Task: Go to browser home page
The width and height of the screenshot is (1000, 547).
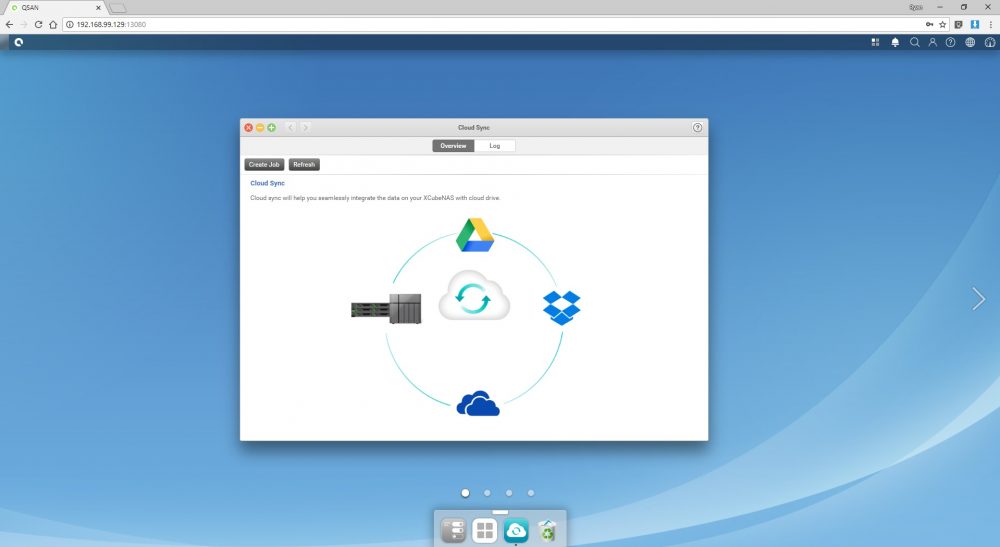Action: pos(53,24)
